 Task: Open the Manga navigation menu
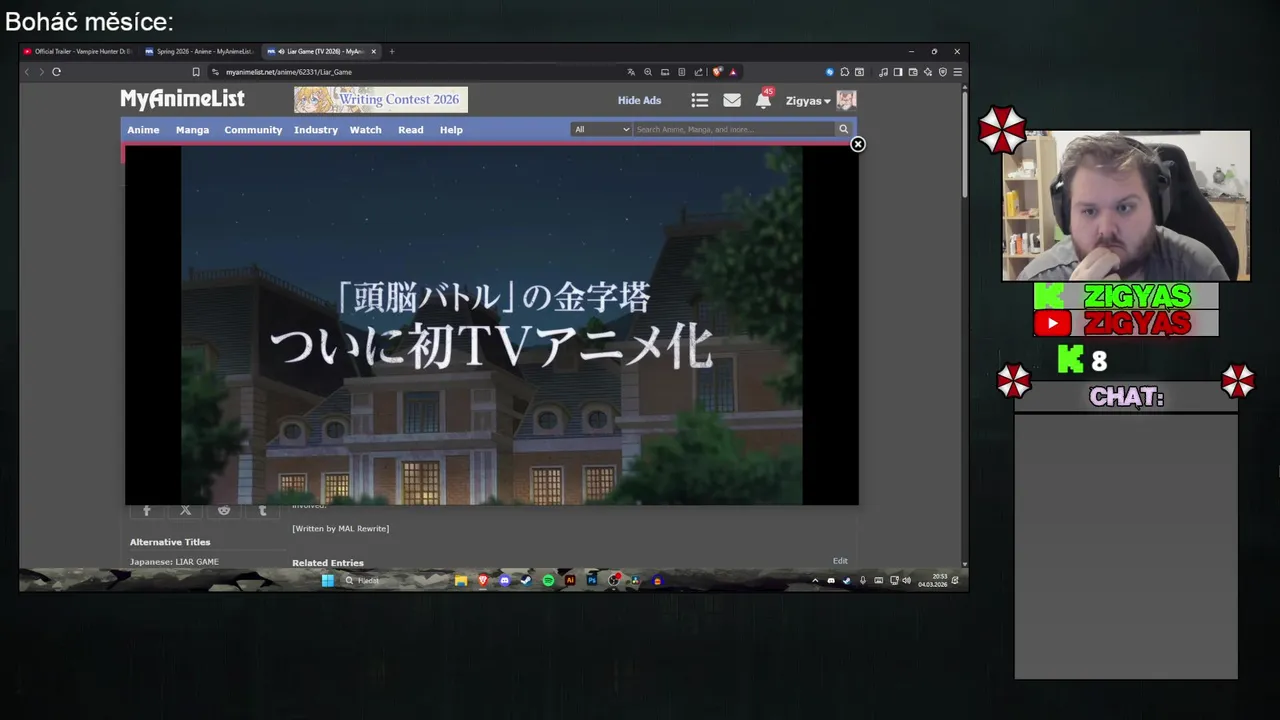[x=192, y=130]
